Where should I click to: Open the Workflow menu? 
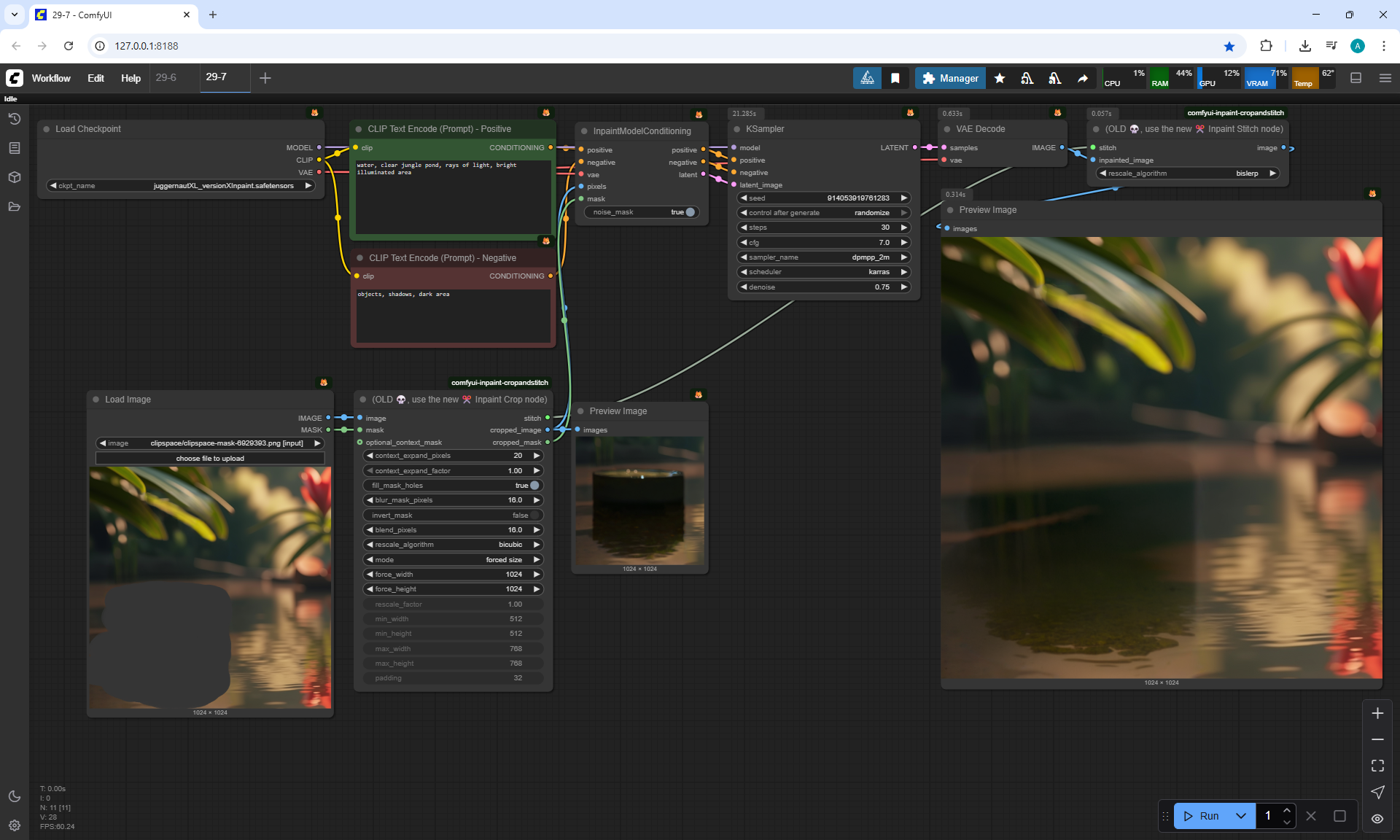pos(51,78)
